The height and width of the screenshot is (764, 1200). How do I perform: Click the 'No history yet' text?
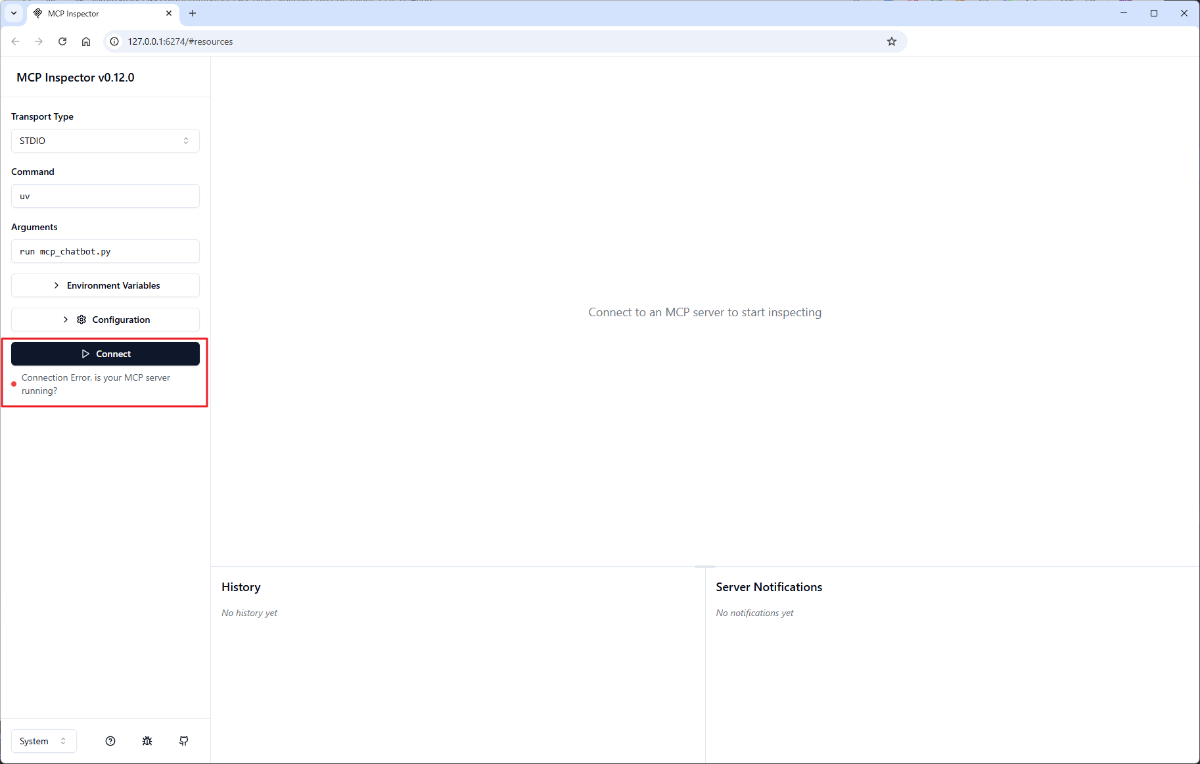tap(249, 613)
